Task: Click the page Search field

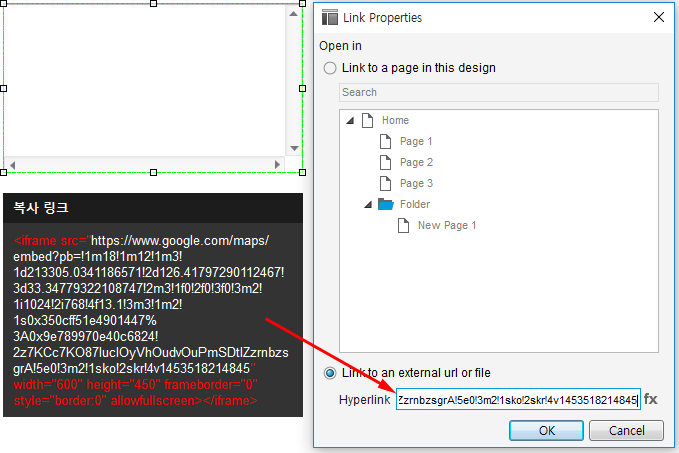Action: tap(499, 92)
